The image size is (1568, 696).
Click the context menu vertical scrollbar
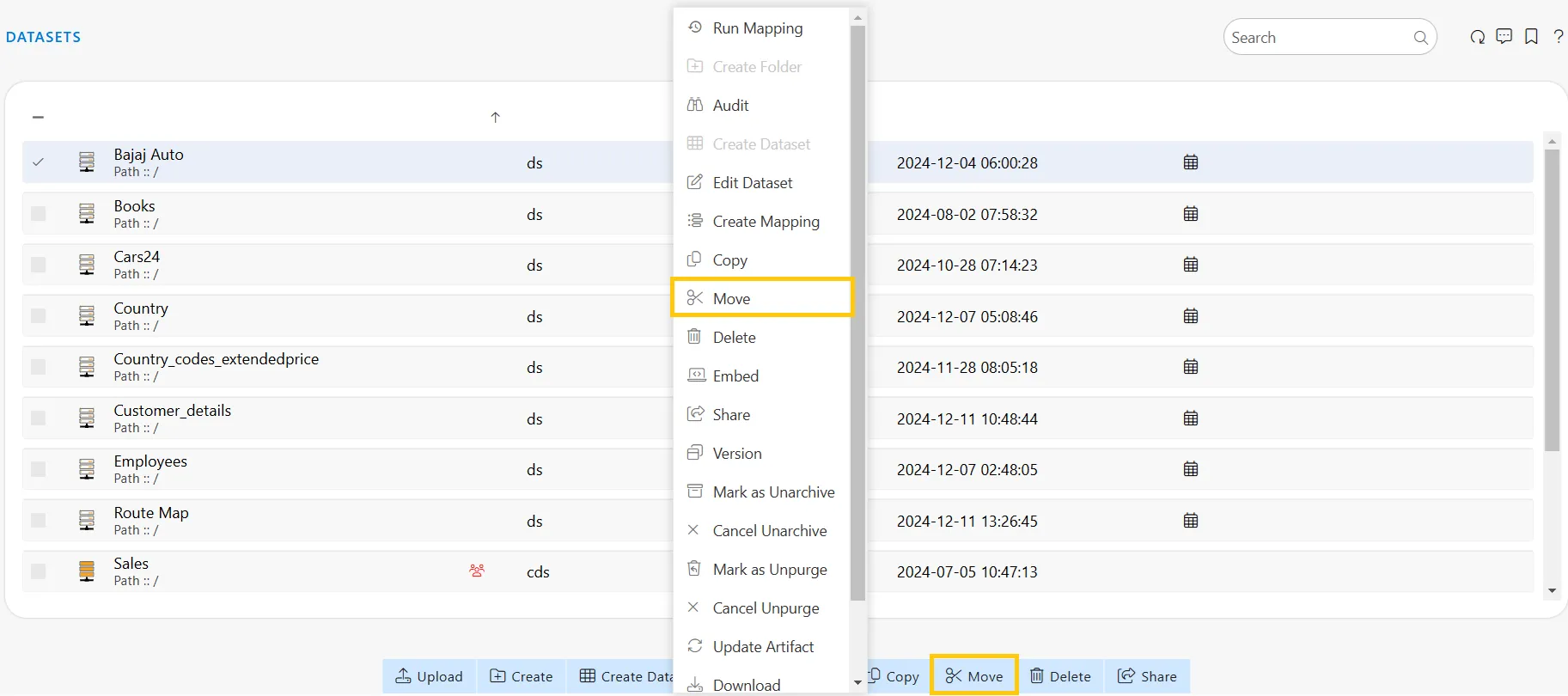pos(857,313)
